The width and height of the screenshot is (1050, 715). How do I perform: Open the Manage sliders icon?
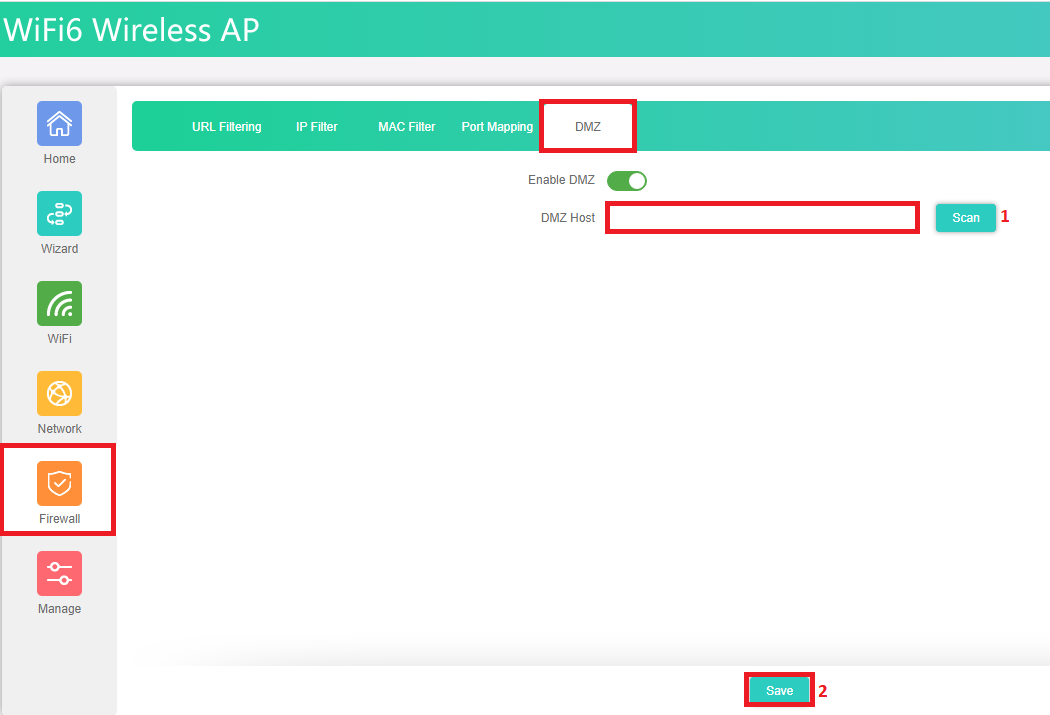pyautogui.click(x=59, y=574)
